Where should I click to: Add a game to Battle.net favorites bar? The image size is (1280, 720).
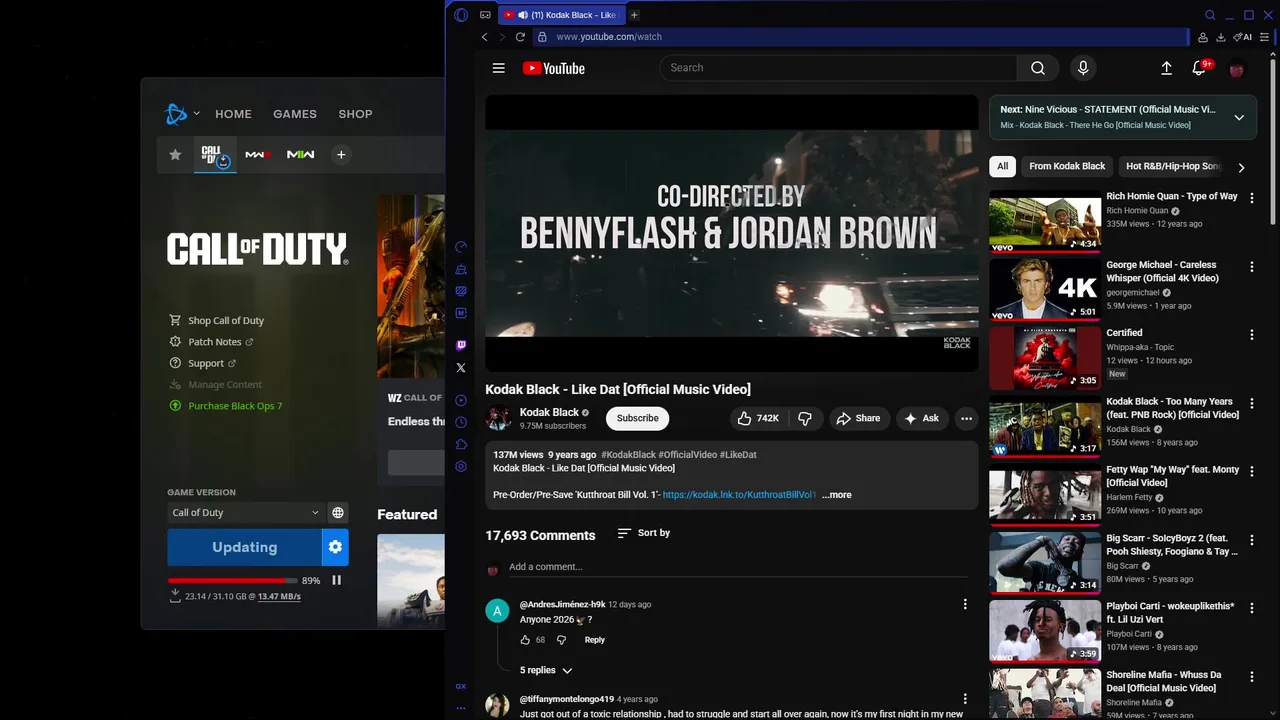[x=341, y=155]
